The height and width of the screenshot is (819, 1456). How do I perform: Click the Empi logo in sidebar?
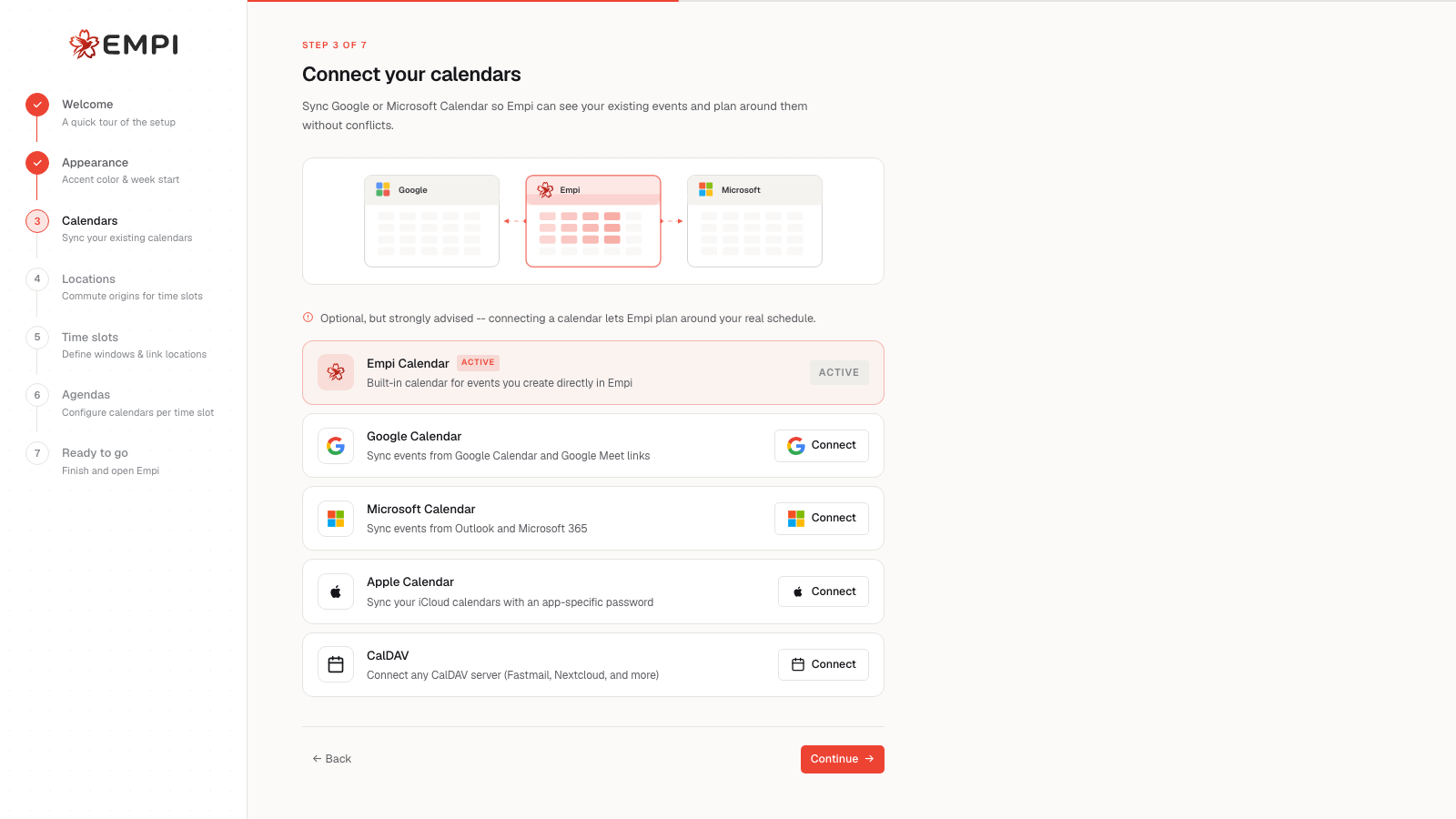pos(124,44)
